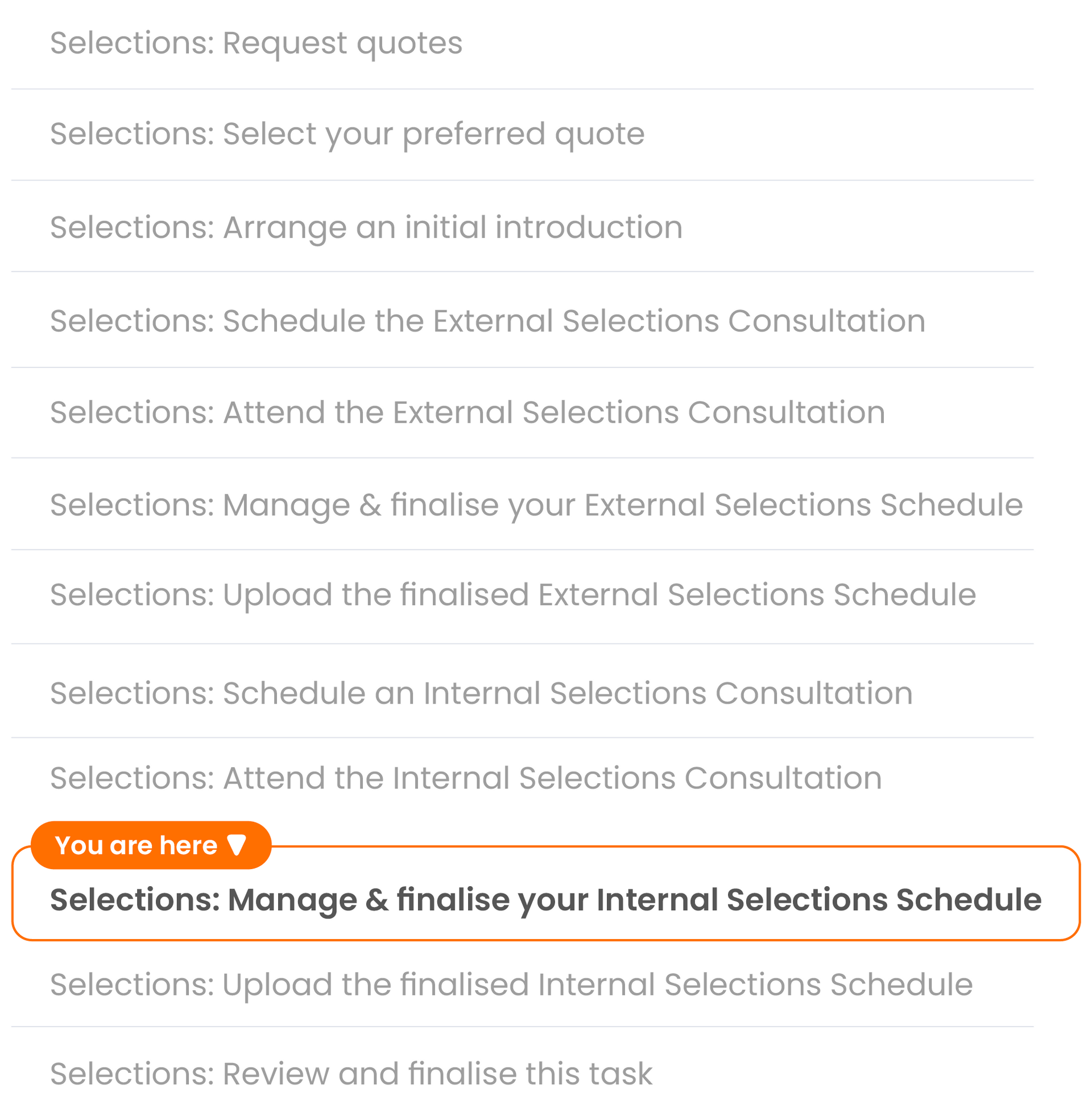This screenshot has height=1112, width=1092.
Task: Open 'Upload the finalised Internal Selections Schedule'
Action: tap(511, 984)
